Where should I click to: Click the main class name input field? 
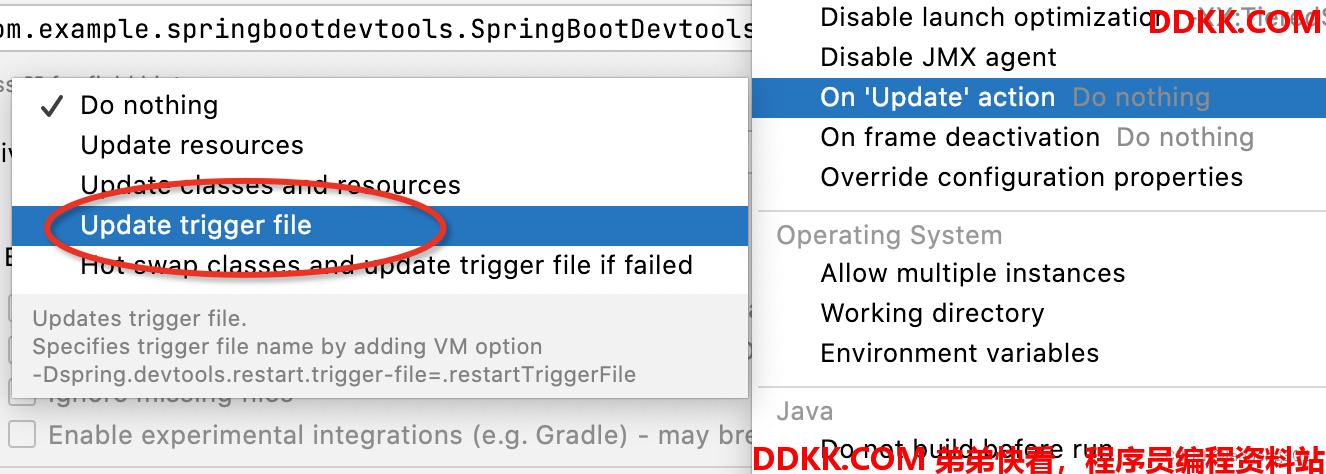click(x=375, y=29)
